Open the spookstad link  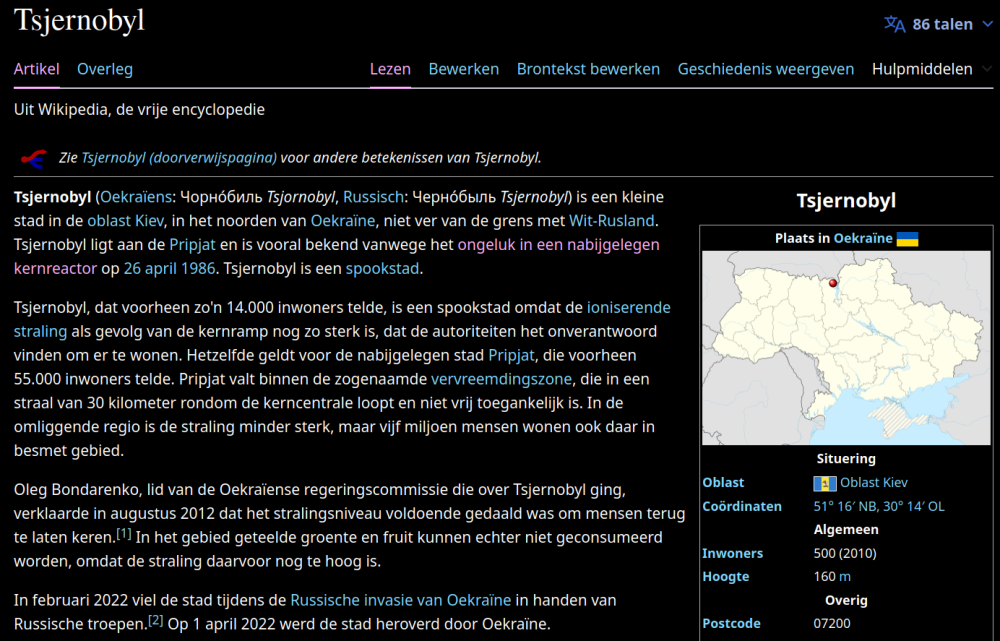383,268
